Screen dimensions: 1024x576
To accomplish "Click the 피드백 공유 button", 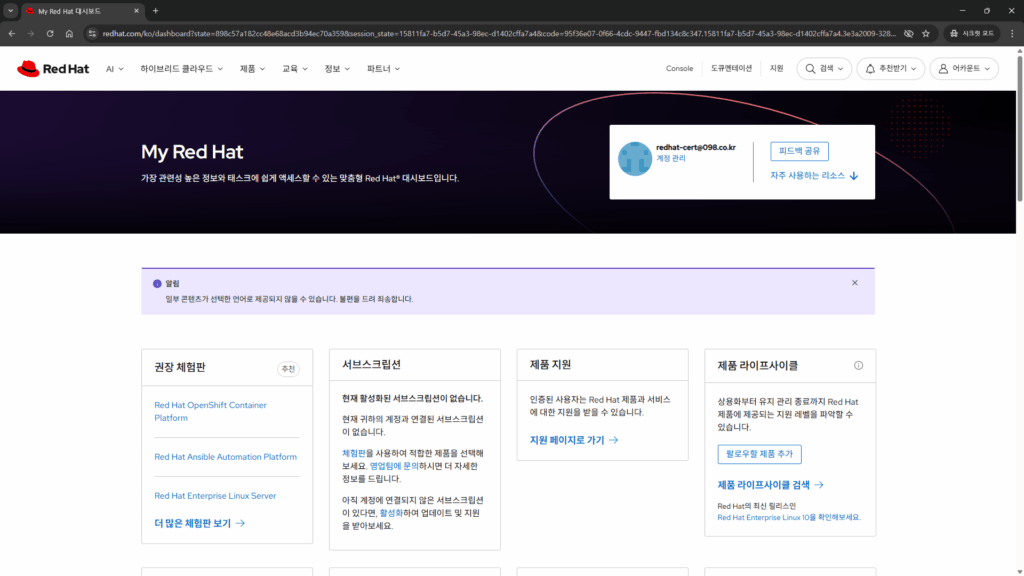I will pos(799,151).
